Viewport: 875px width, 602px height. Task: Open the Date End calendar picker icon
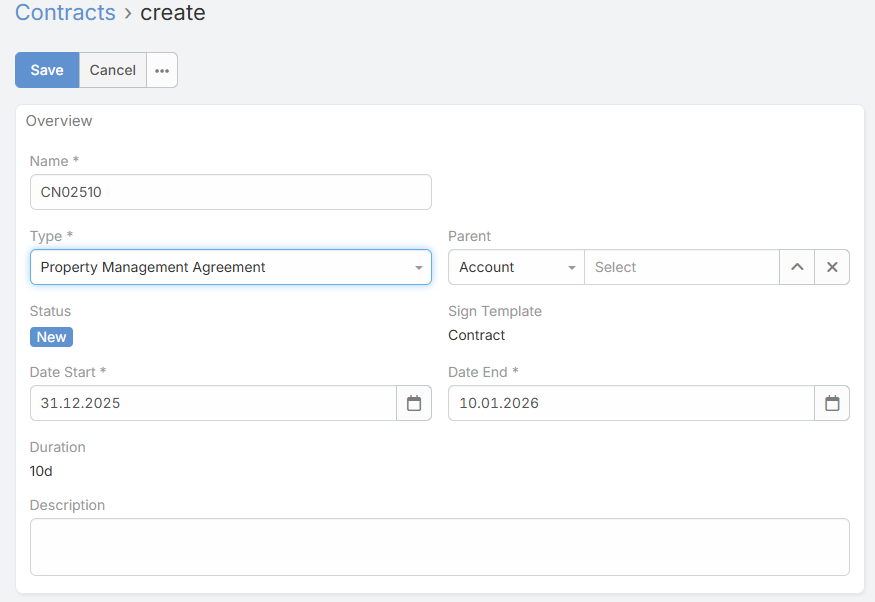coord(832,403)
